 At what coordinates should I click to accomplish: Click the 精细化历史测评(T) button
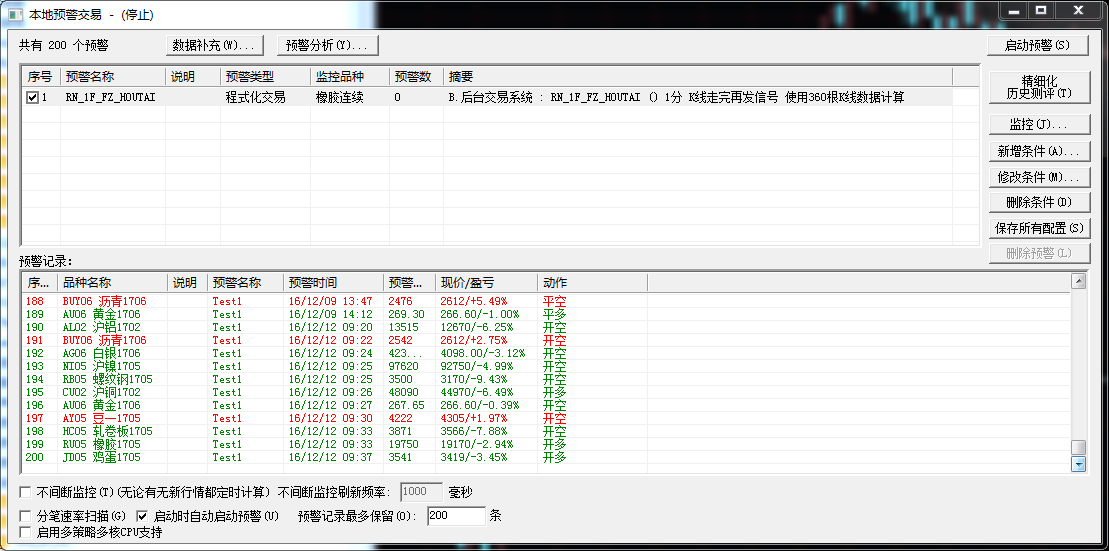coord(1038,86)
